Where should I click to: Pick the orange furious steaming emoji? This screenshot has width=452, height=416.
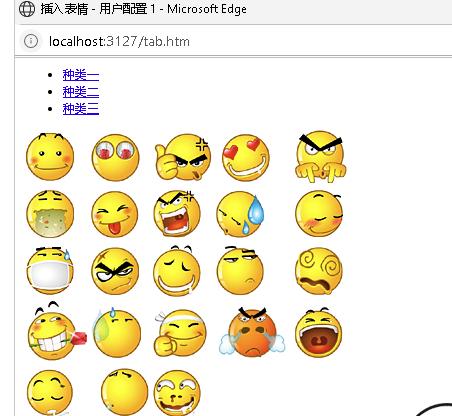tap(252, 332)
